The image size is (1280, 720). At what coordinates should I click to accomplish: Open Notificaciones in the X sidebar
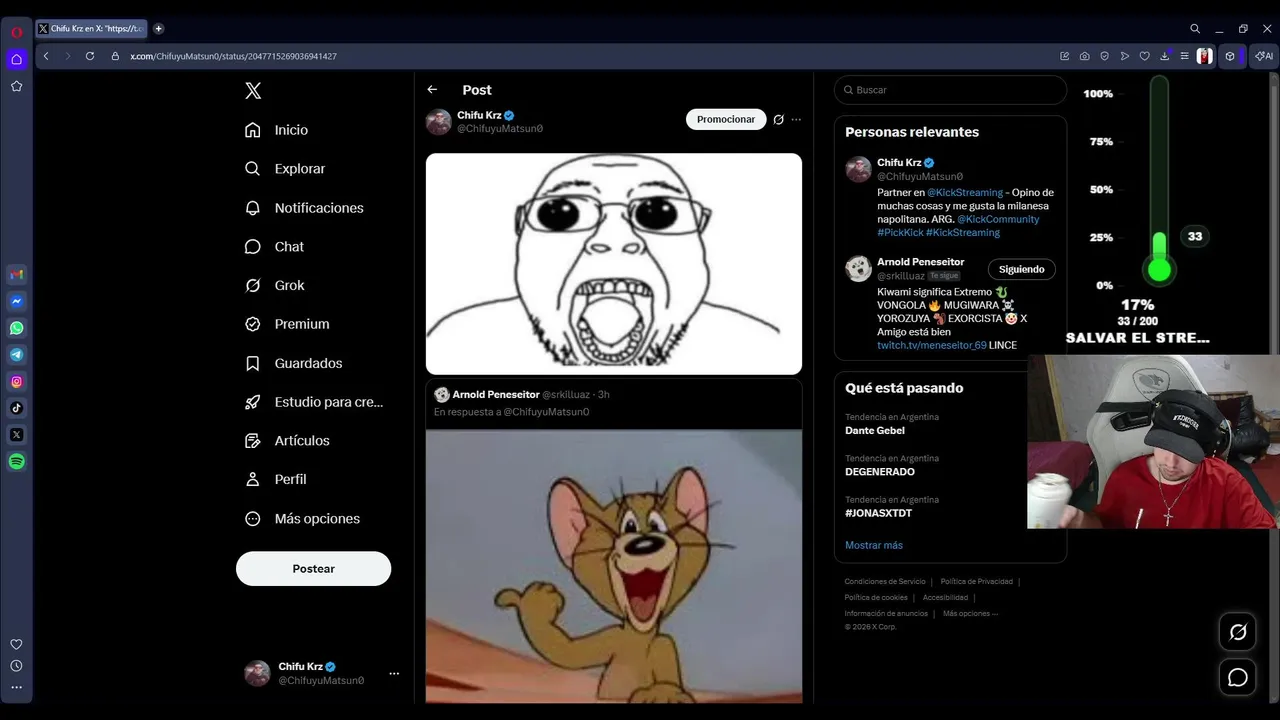coord(305,208)
